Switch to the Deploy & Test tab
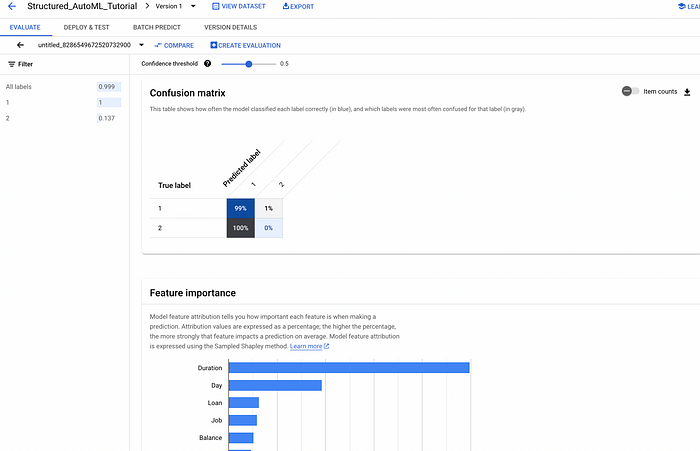700x451 pixels. pyautogui.click(x=87, y=27)
